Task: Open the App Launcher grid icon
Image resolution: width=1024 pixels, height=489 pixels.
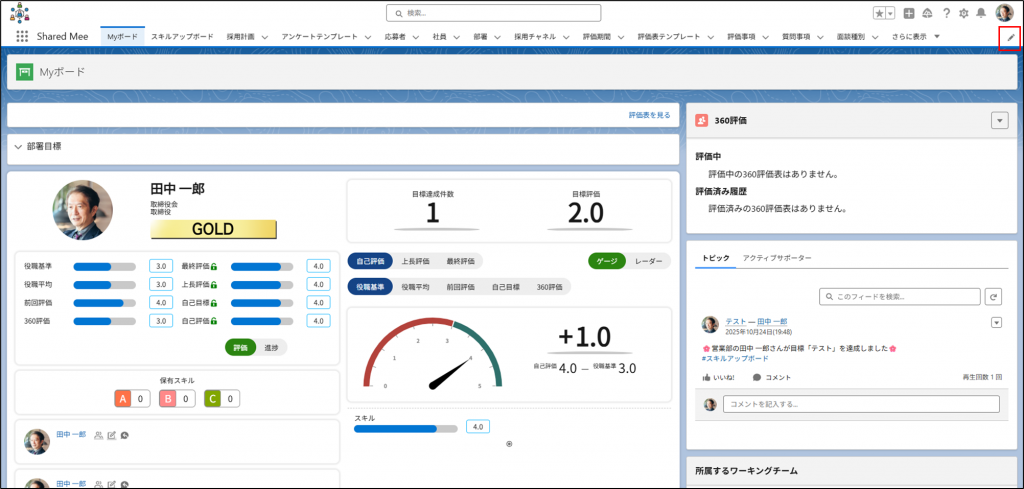Action: tap(22, 37)
